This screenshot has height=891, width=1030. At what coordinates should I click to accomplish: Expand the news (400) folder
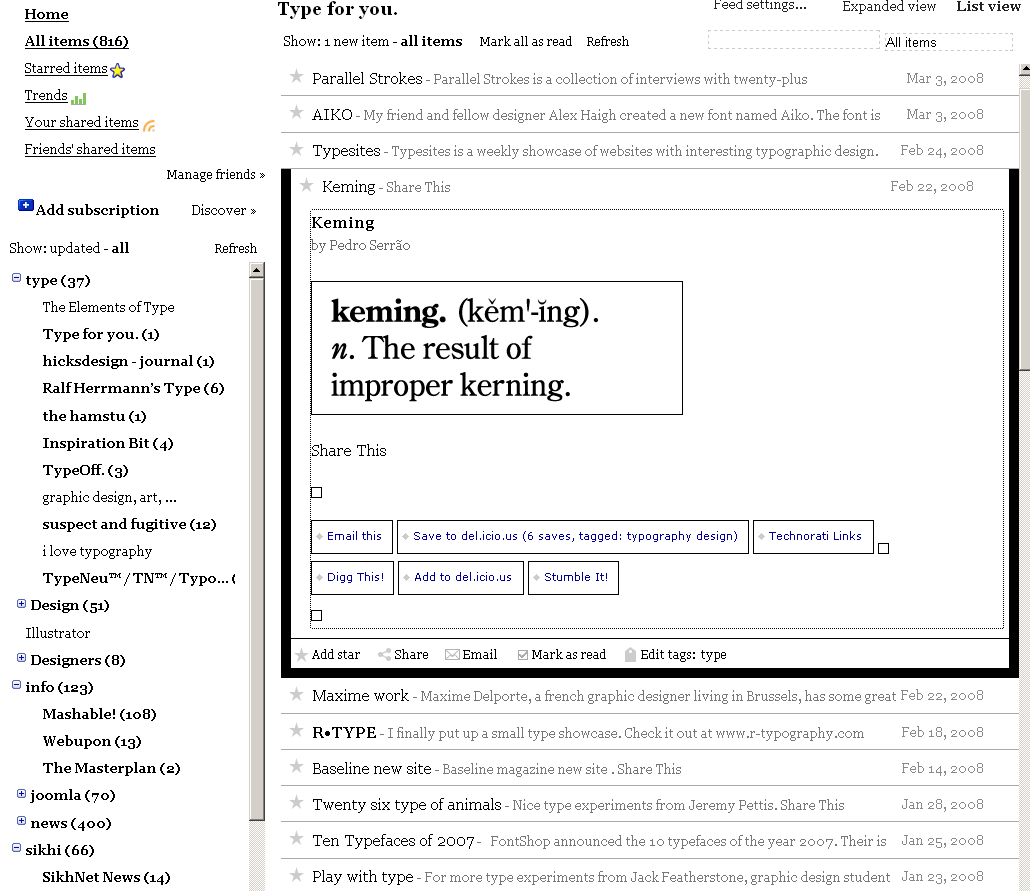22,822
